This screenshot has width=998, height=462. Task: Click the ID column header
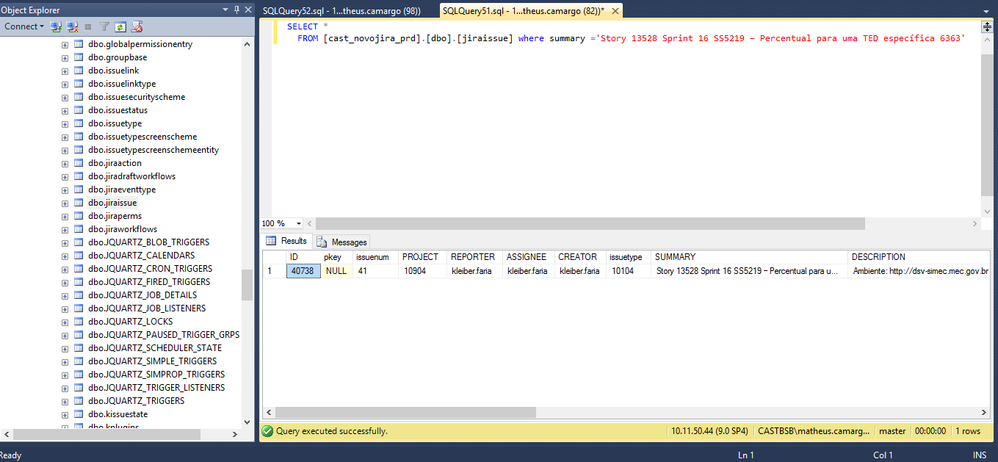304,257
